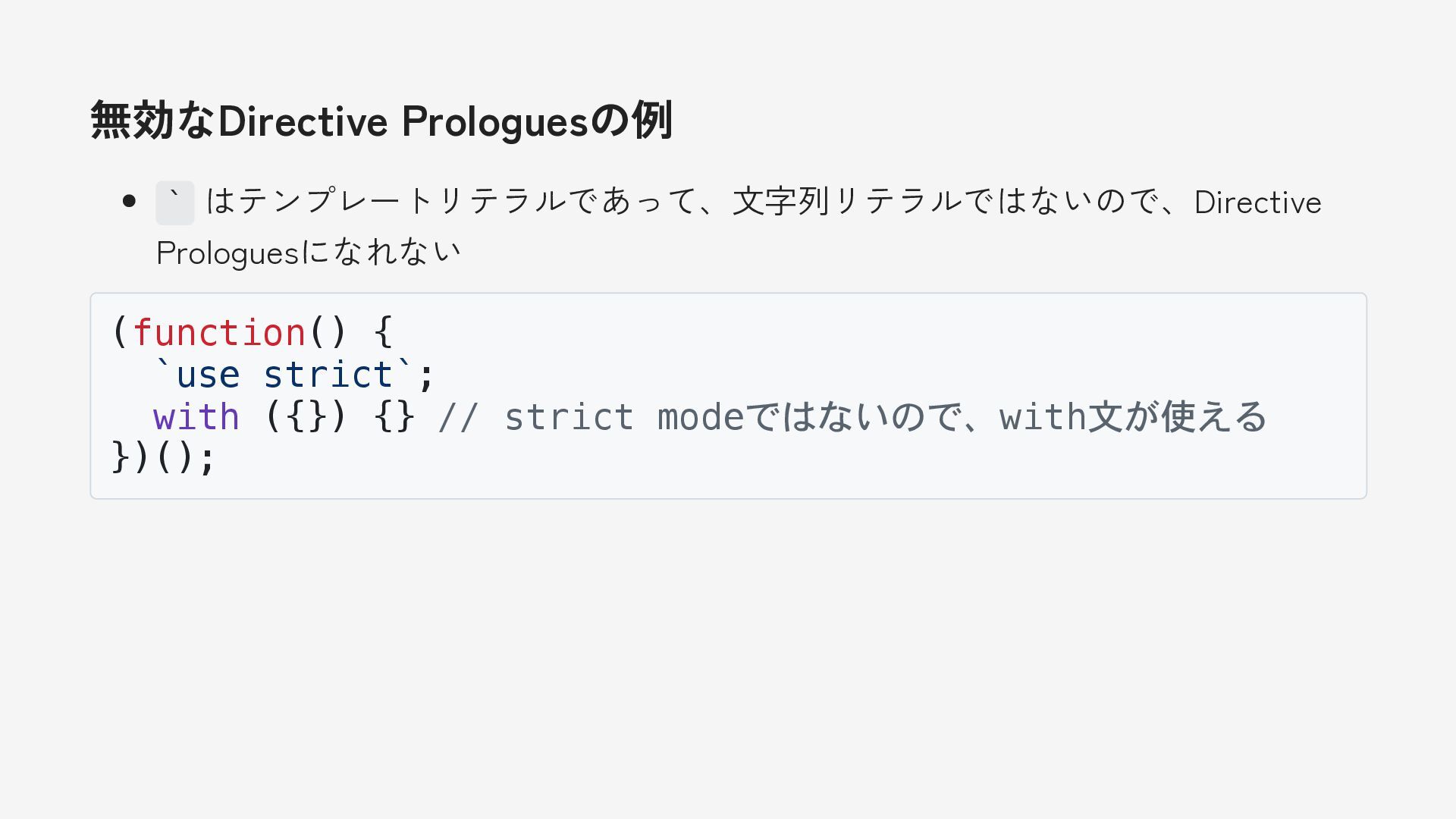
Task: Click "with文が使える" in the comment
Action: 1133,417
